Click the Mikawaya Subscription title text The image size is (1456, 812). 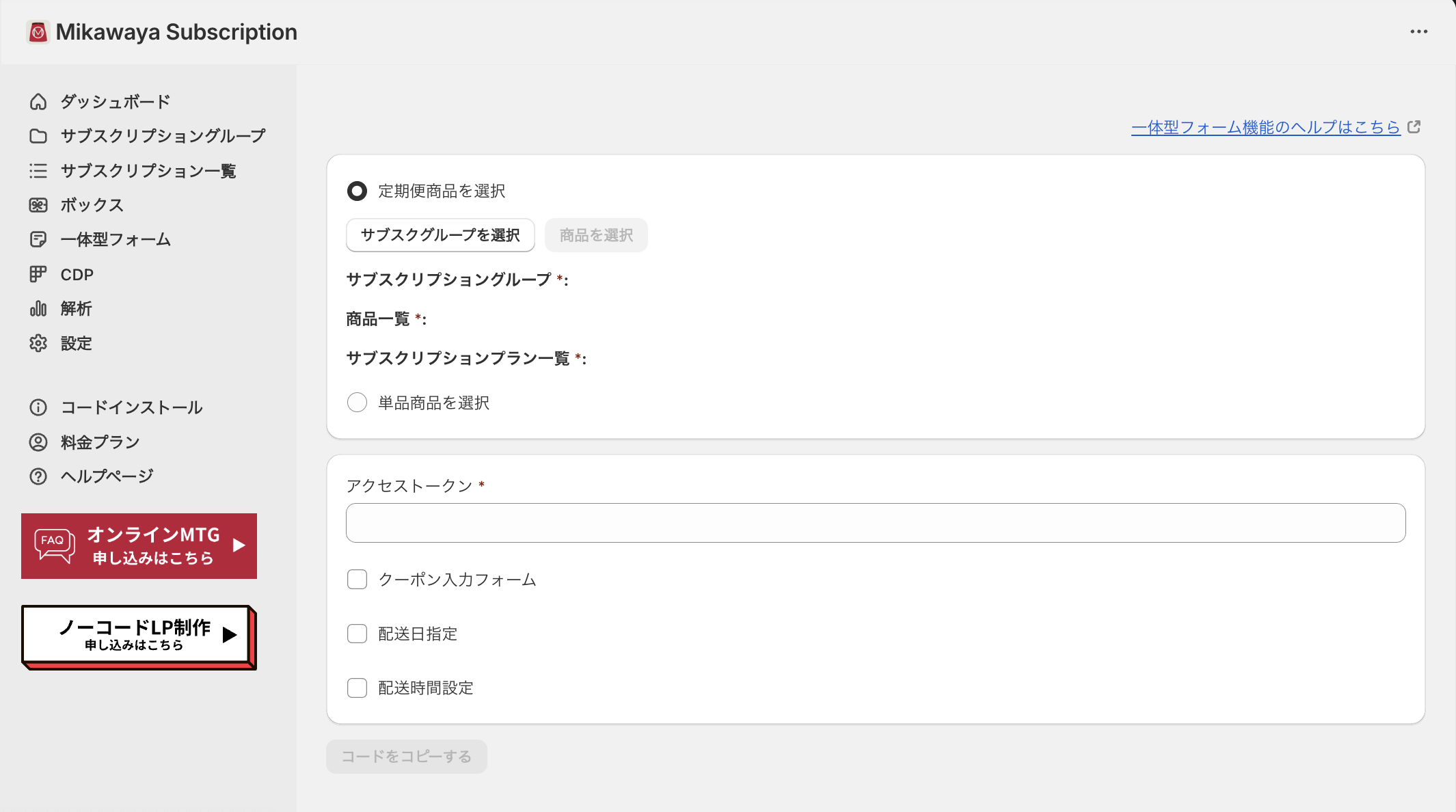coord(176,32)
